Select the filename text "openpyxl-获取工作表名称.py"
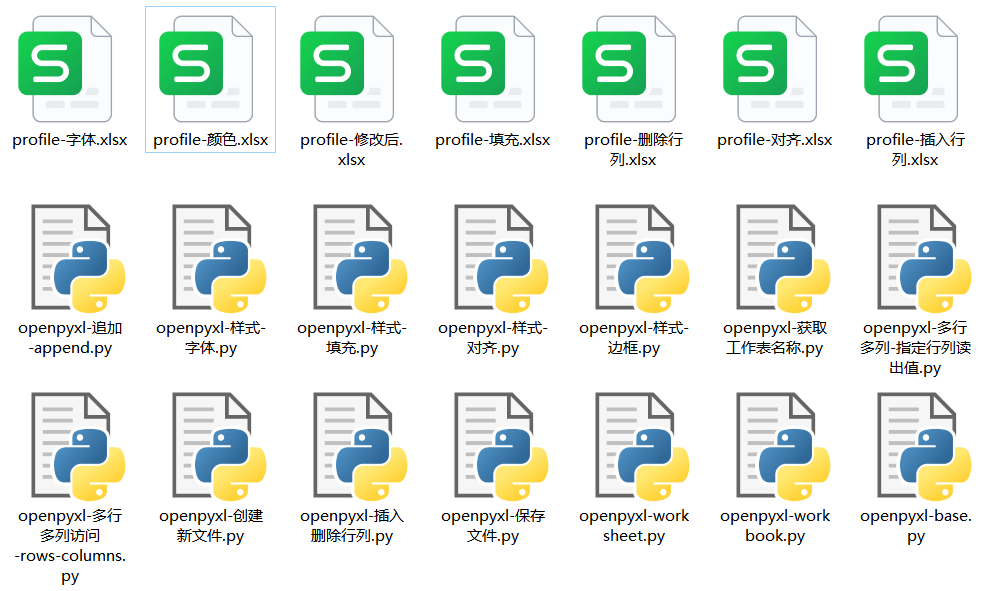This screenshot has width=994, height=591. point(775,338)
